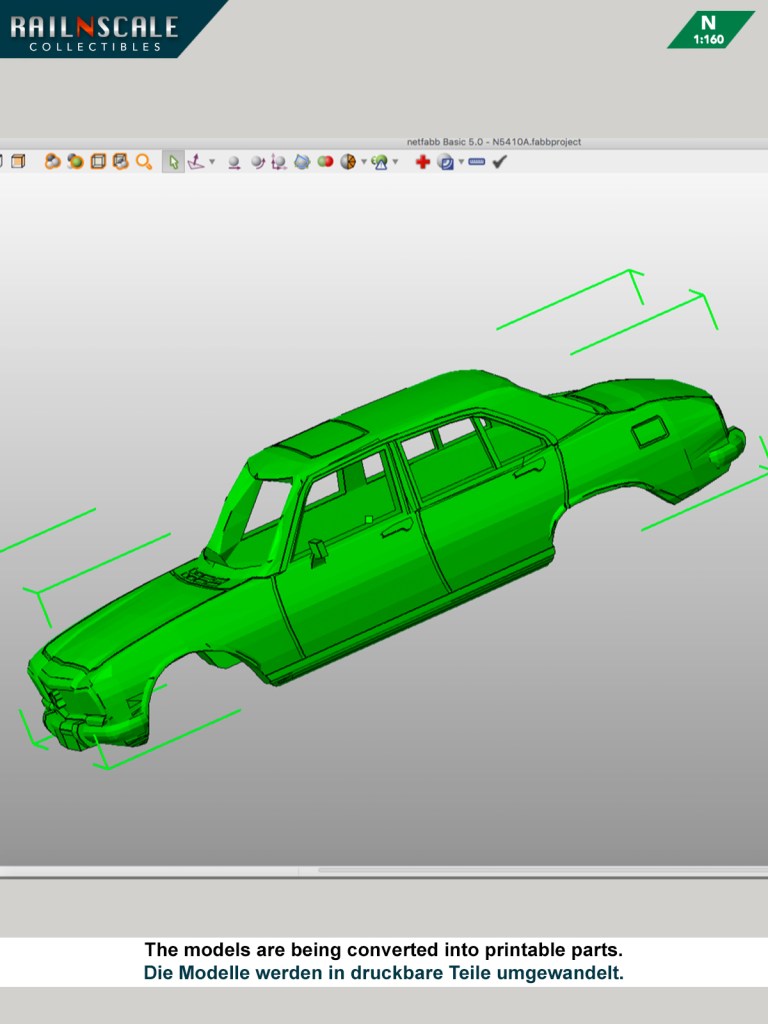Click the red plus repair icon

point(422,161)
